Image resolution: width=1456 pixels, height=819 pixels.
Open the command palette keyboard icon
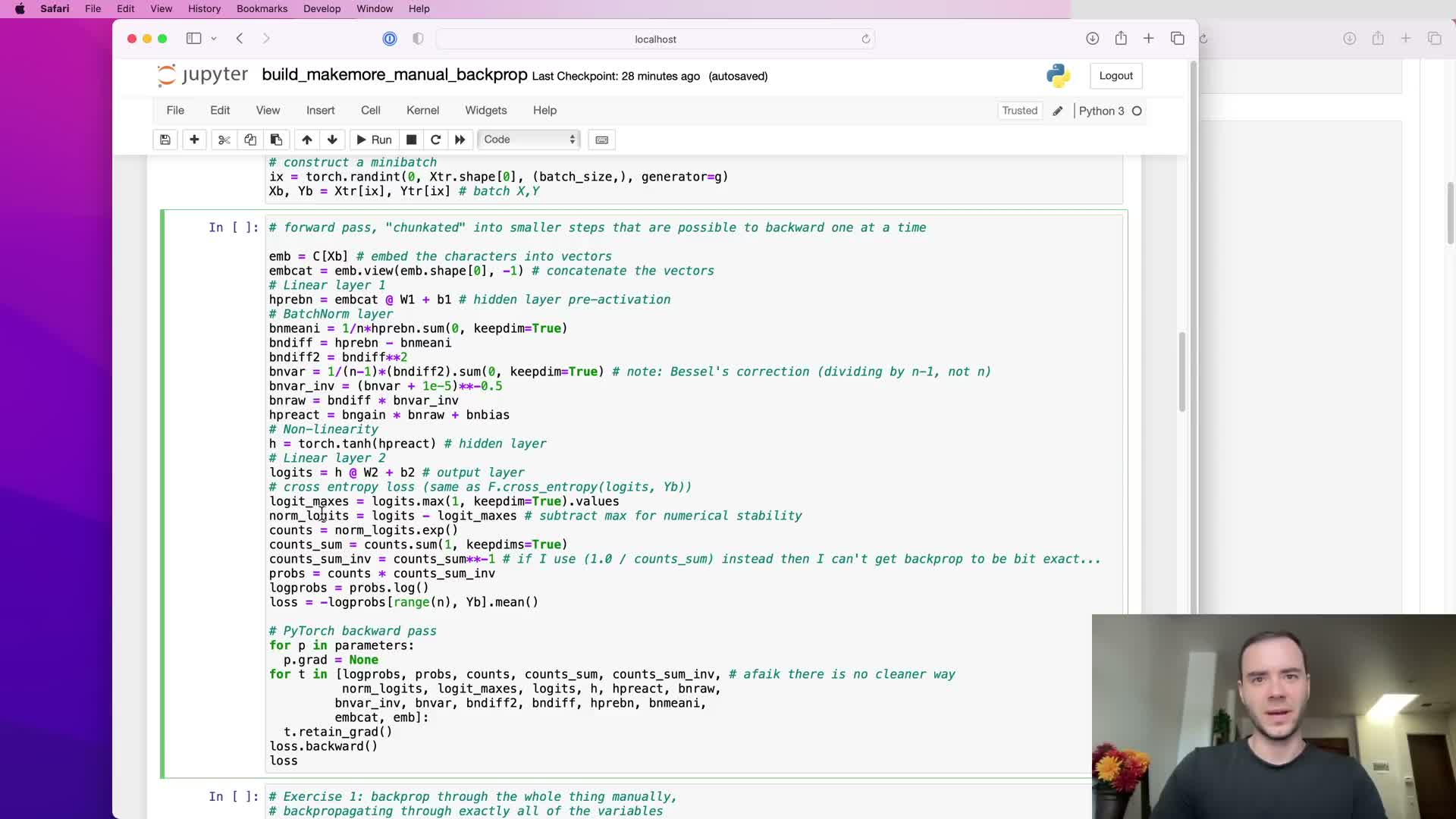pos(601,140)
